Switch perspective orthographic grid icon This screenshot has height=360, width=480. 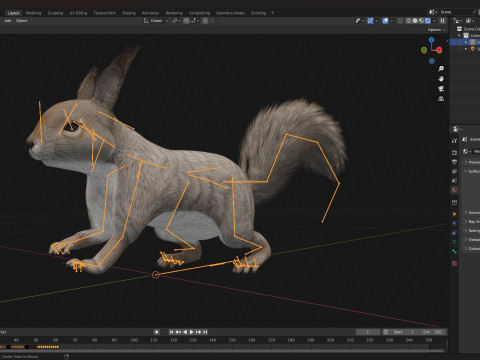(x=441, y=99)
